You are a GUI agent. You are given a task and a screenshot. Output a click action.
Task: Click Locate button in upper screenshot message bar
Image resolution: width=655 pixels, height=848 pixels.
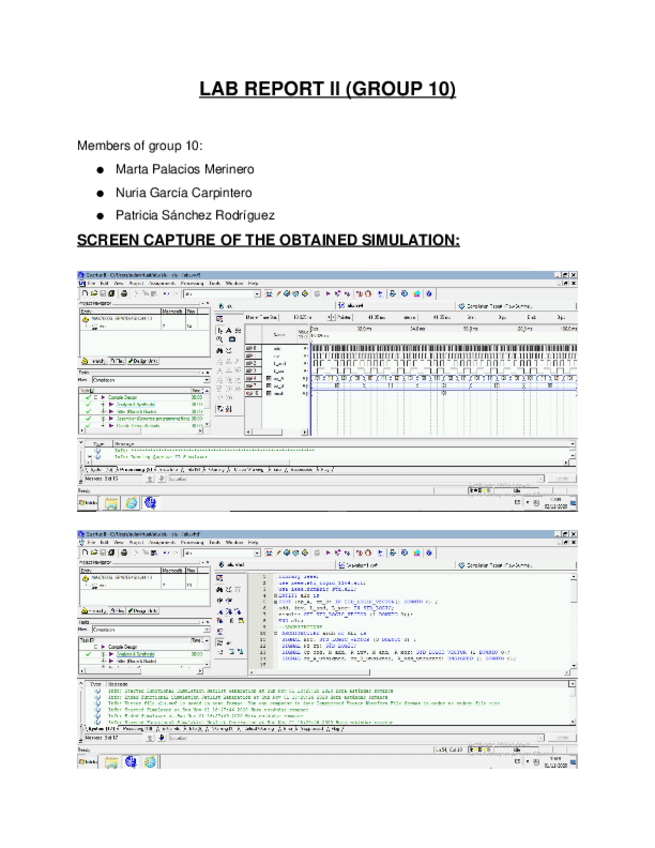pos(562,479)
